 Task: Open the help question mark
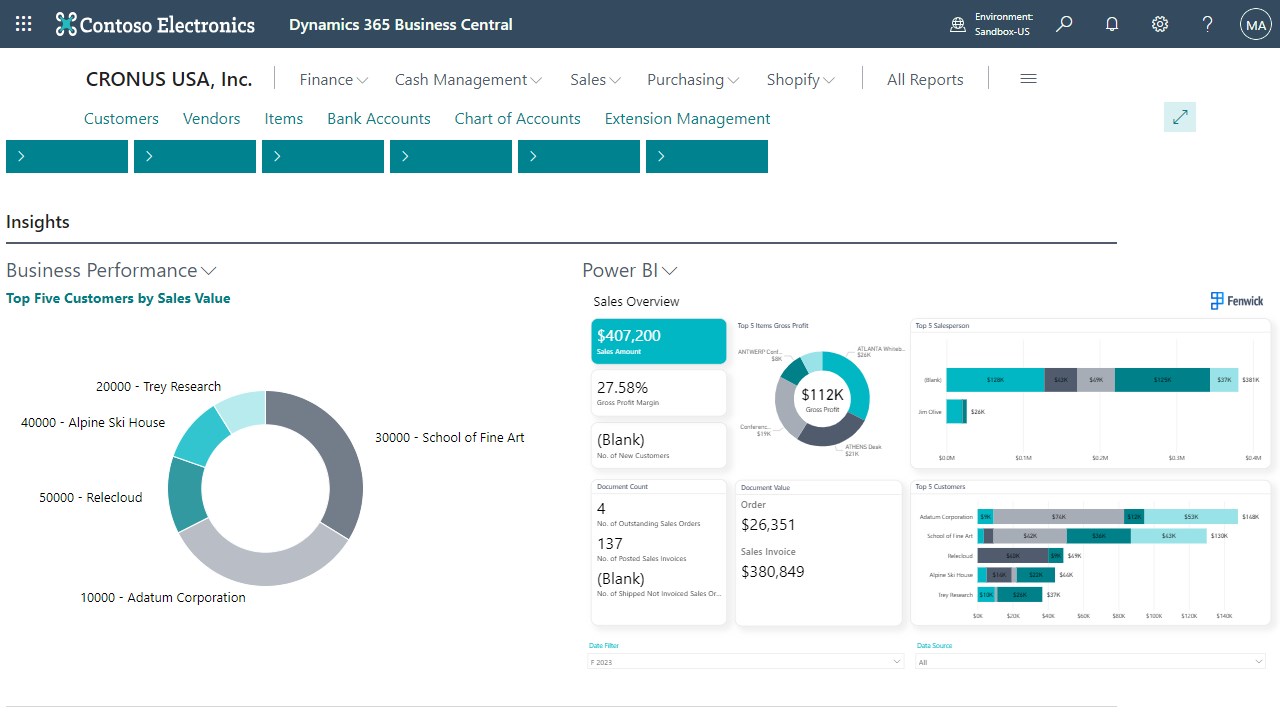1207,24
